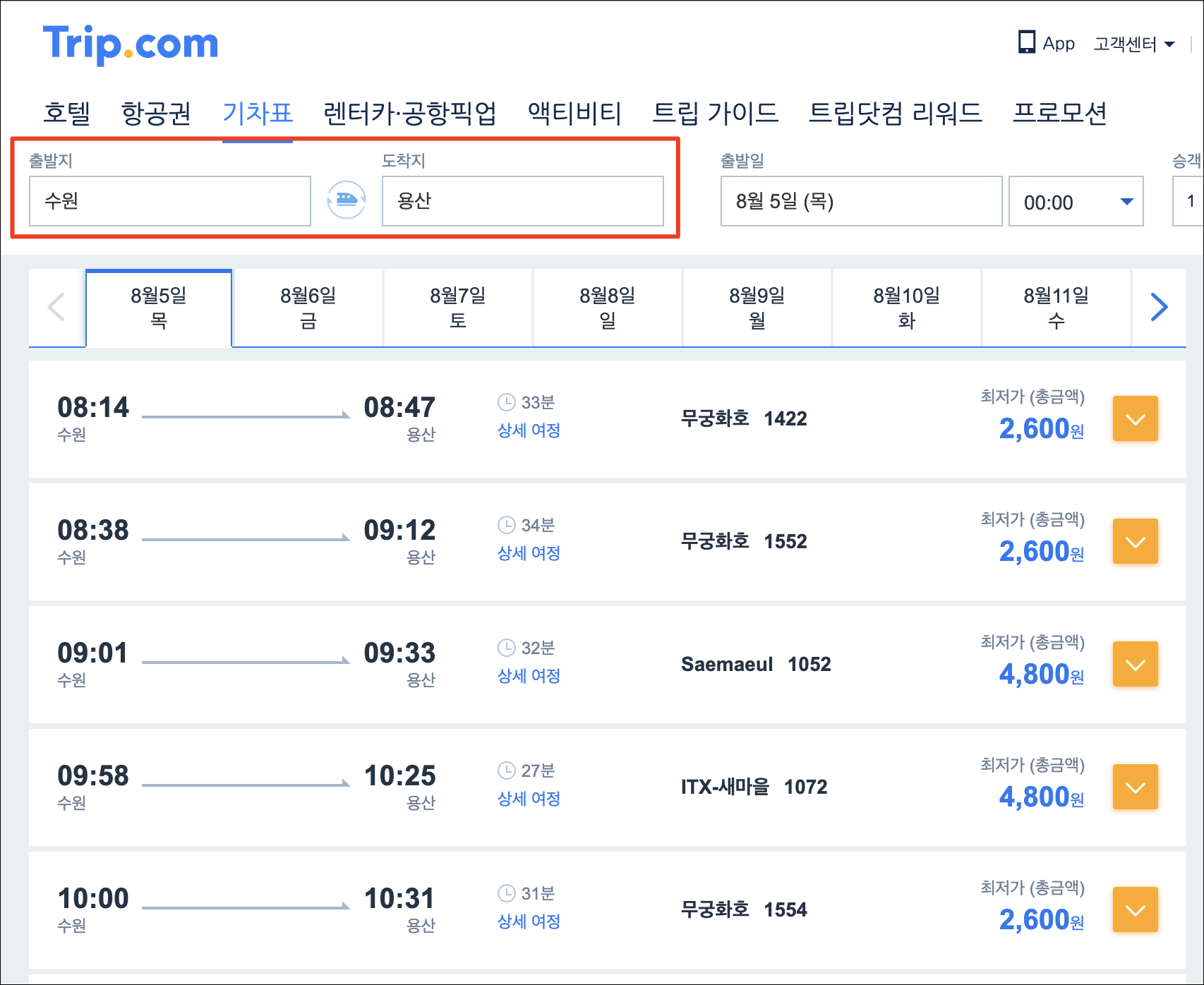This screenshot has height=985, width=1204.
Task: Select the 8월5일 목 date tab
Action: coord(159,308)
